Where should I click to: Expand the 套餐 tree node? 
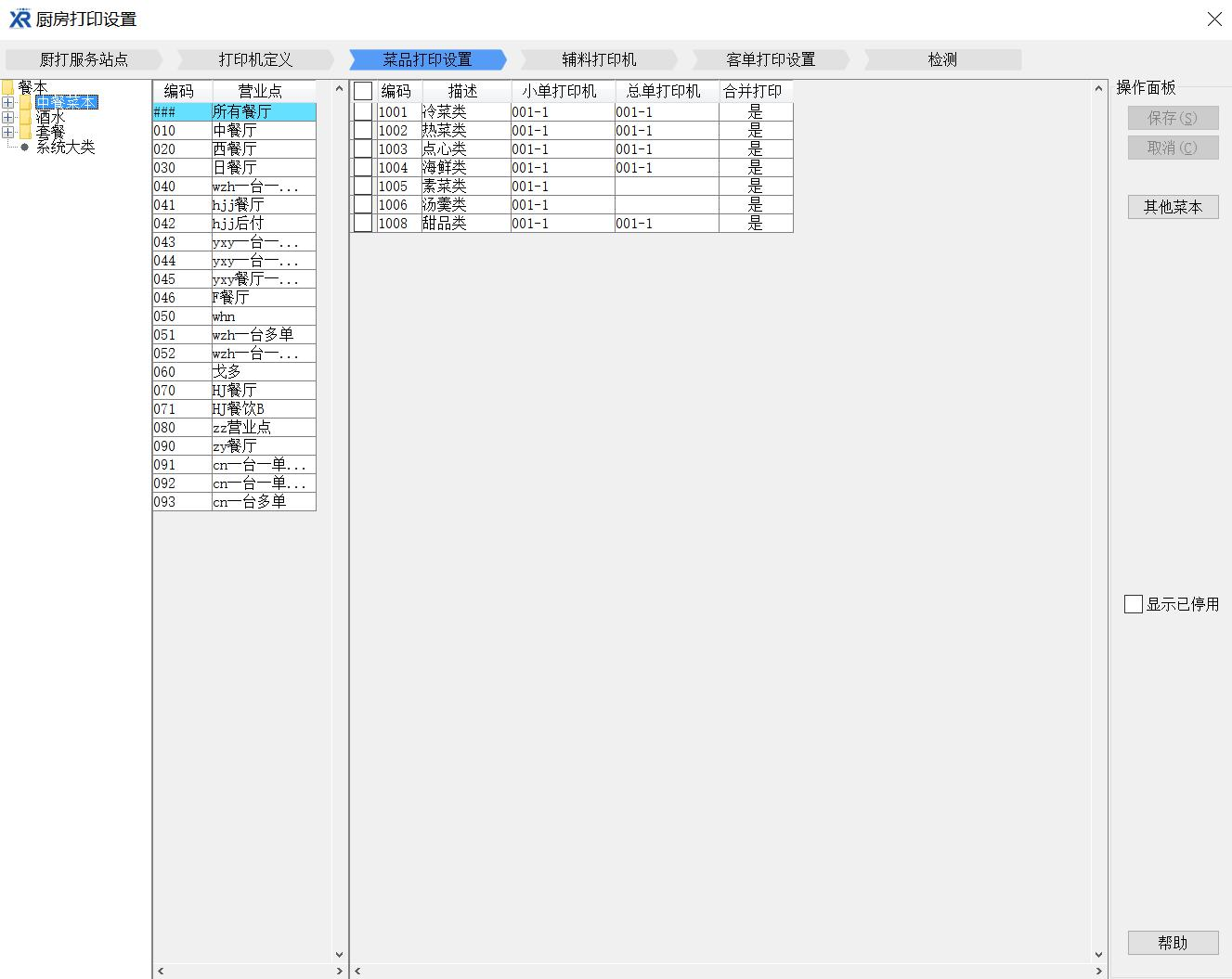(x=8, y=133)
